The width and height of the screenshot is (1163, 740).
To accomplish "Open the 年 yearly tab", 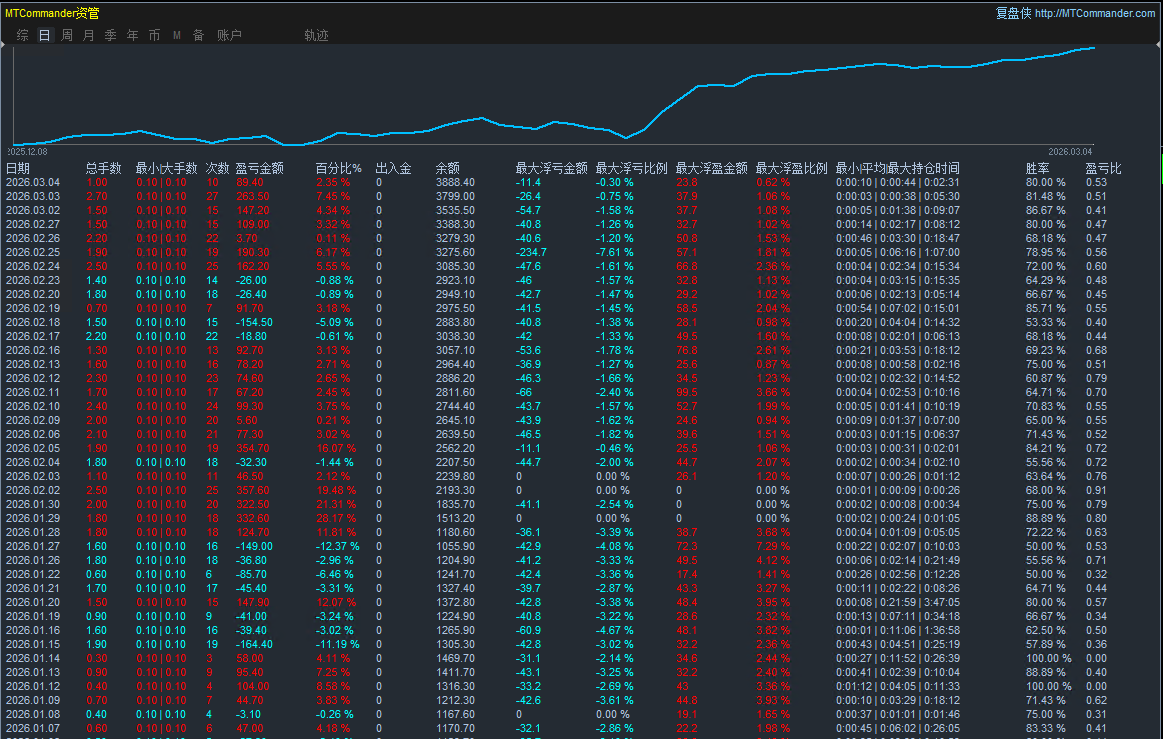I will (133, 35).
